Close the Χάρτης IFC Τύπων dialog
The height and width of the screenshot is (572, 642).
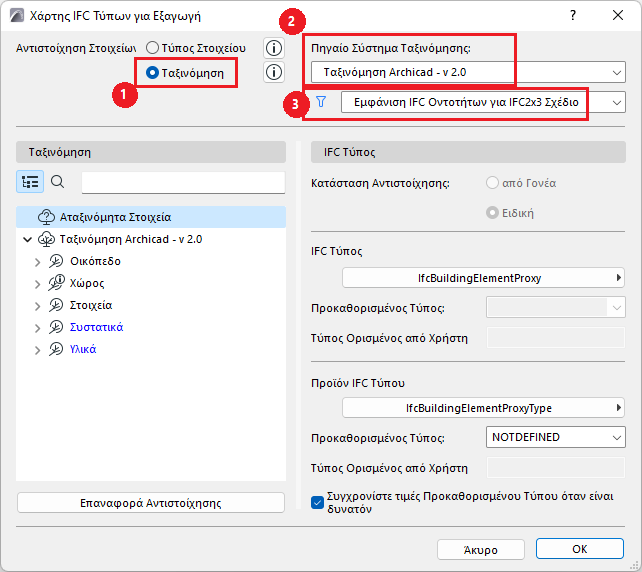618,16
